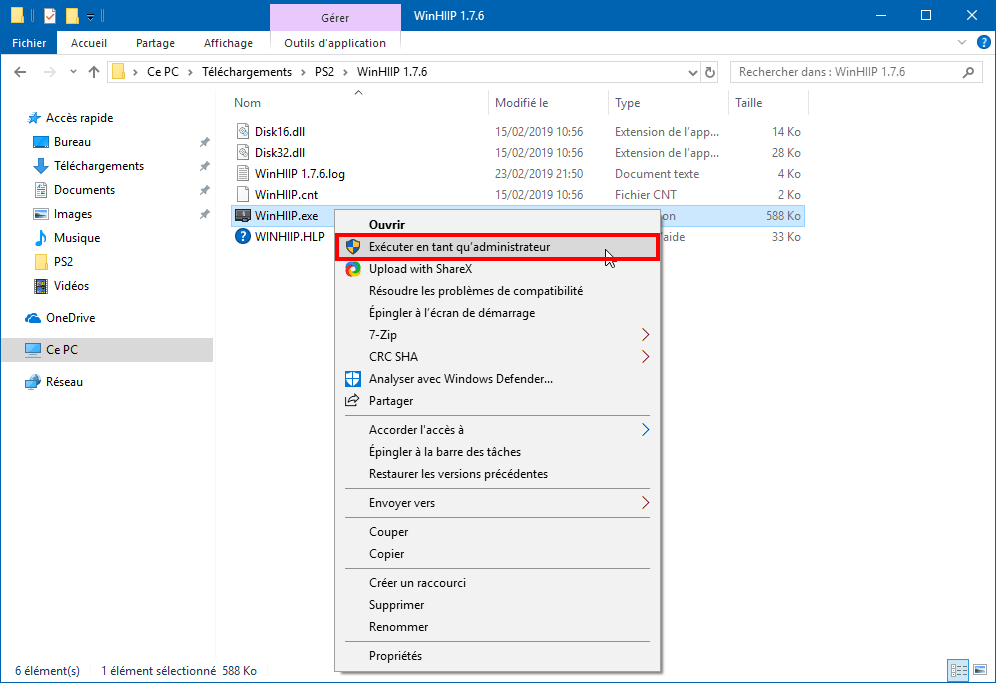Expand the Envoyer vers submenu

pyautogui.click(x=645, y=503)
